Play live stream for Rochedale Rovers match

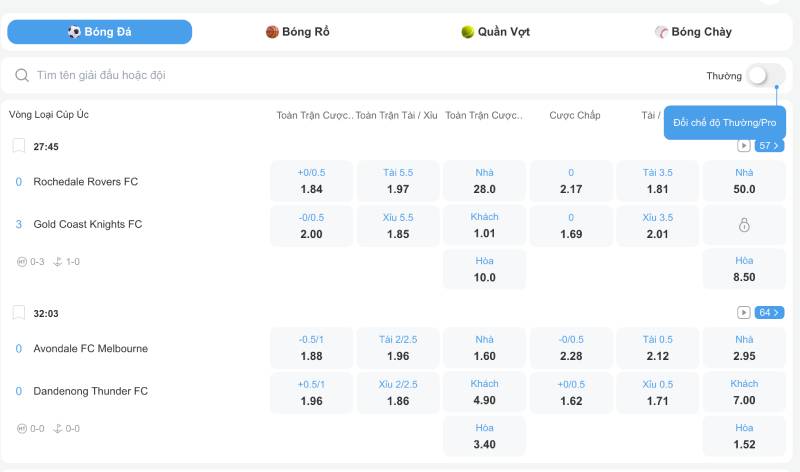tap(743, 146)
